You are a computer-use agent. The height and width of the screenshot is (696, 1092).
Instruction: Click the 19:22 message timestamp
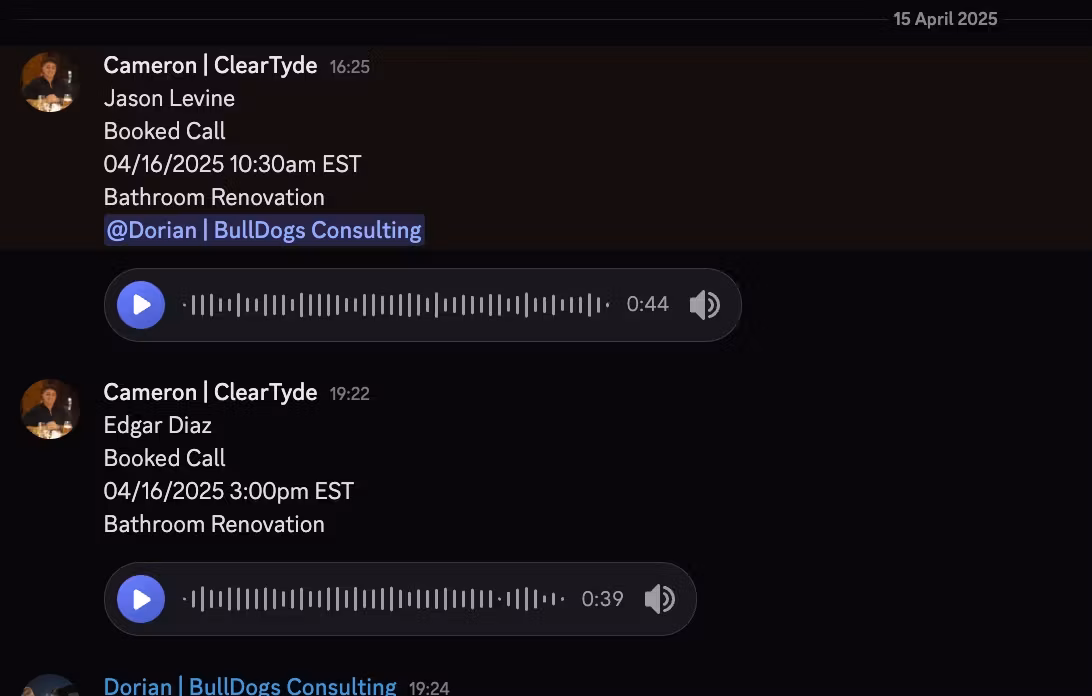(x=349, y=394)
